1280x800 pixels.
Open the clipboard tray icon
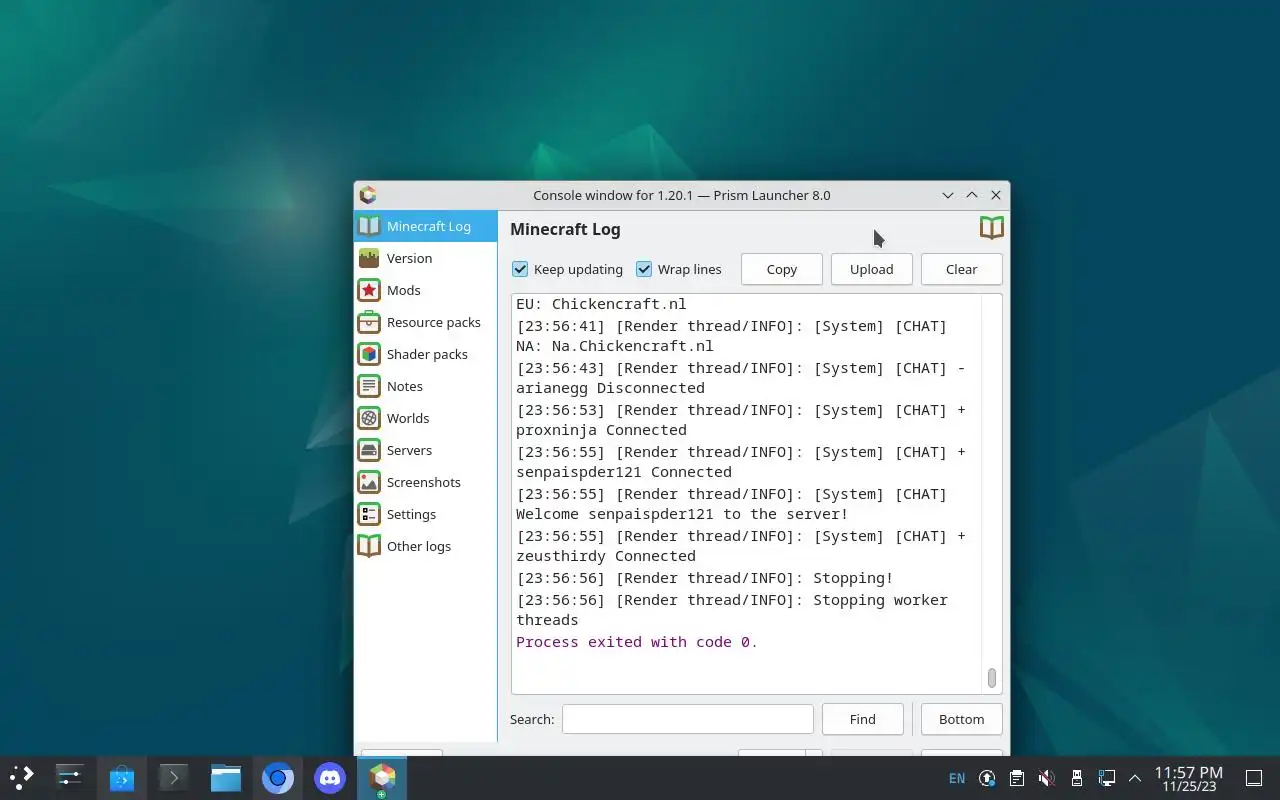(x=1017, y=778)
